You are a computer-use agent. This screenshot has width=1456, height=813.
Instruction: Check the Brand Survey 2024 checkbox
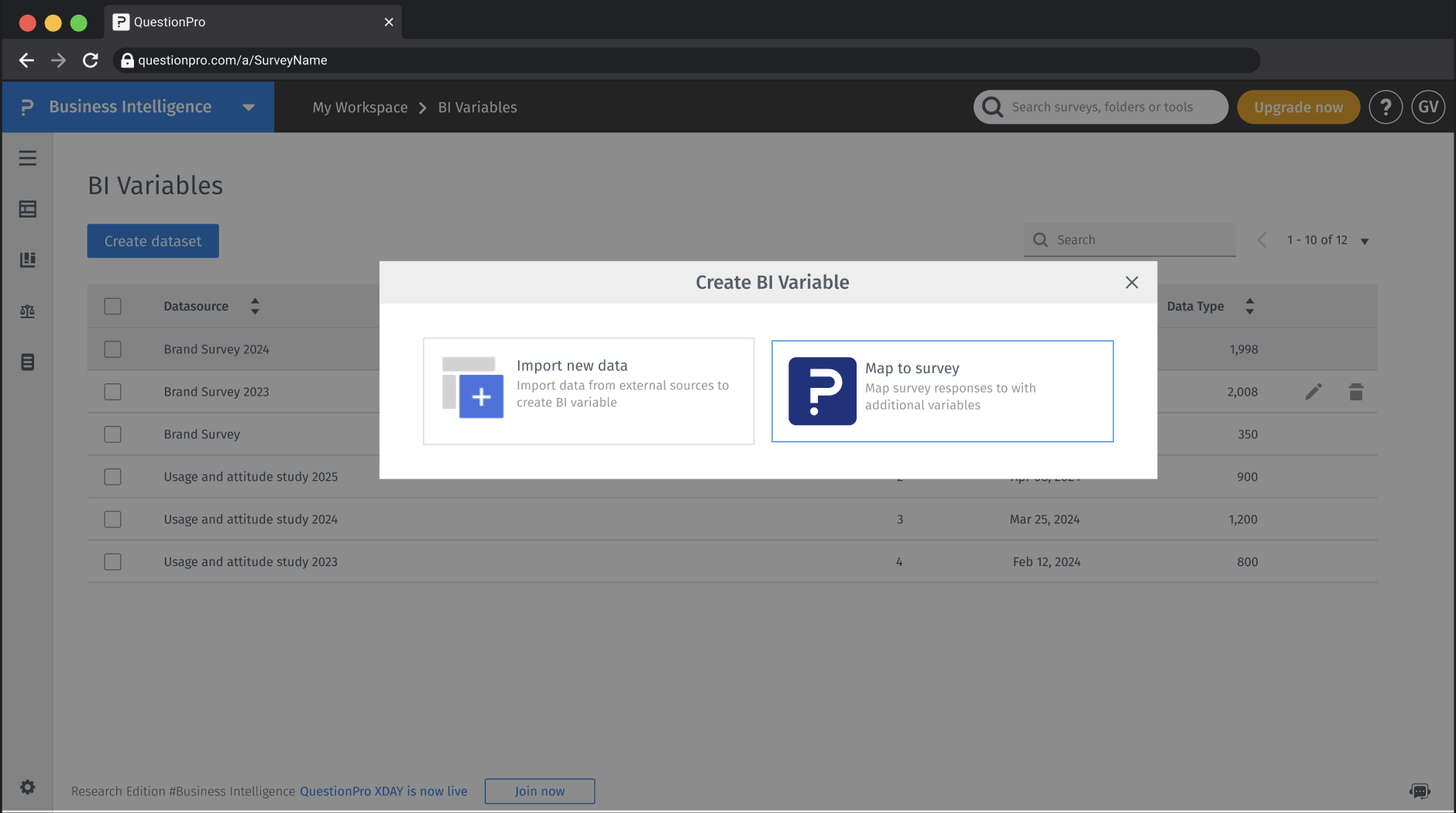113,349
